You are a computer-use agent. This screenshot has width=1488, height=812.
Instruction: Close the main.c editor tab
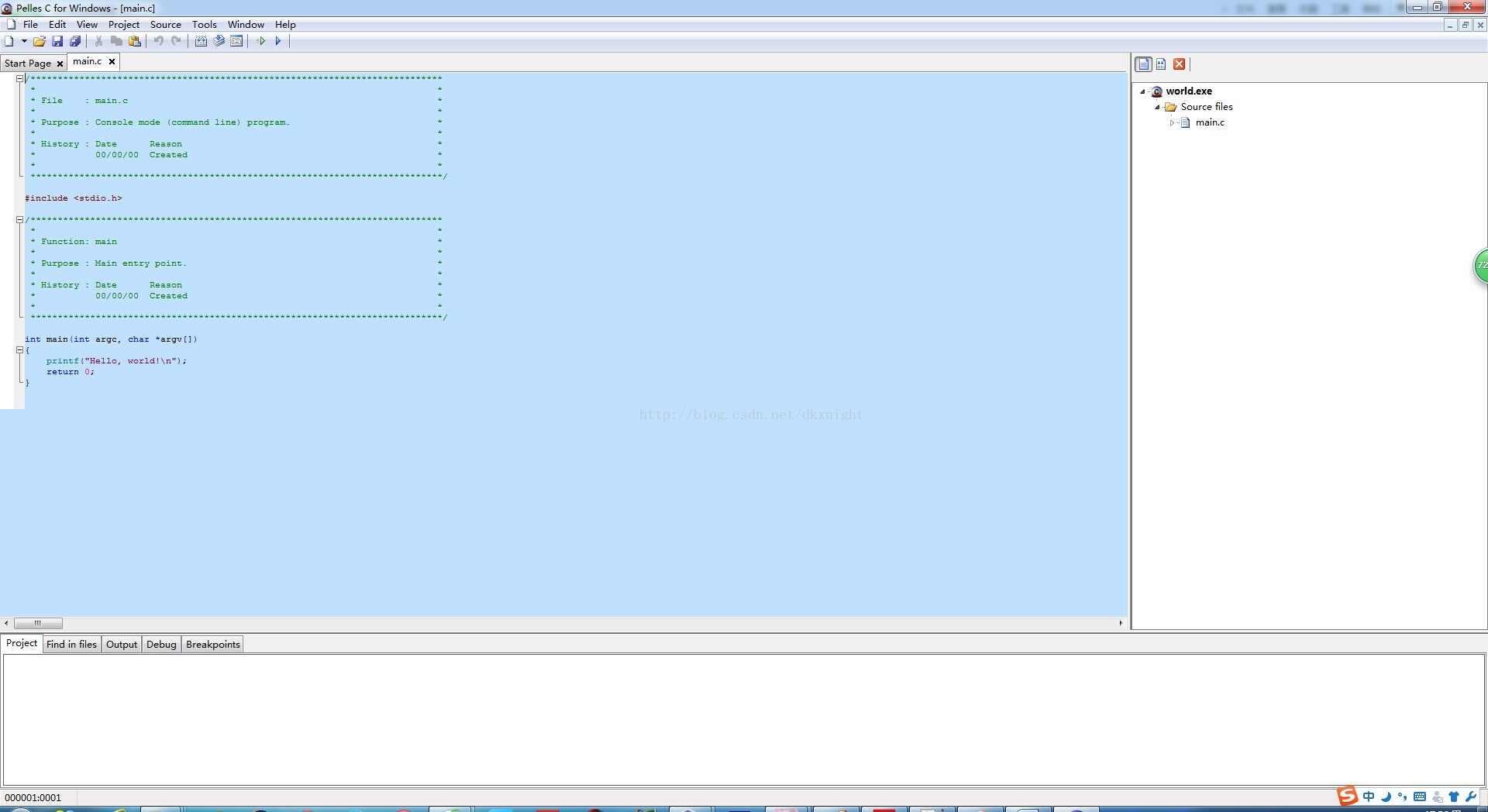coord(112,62)
